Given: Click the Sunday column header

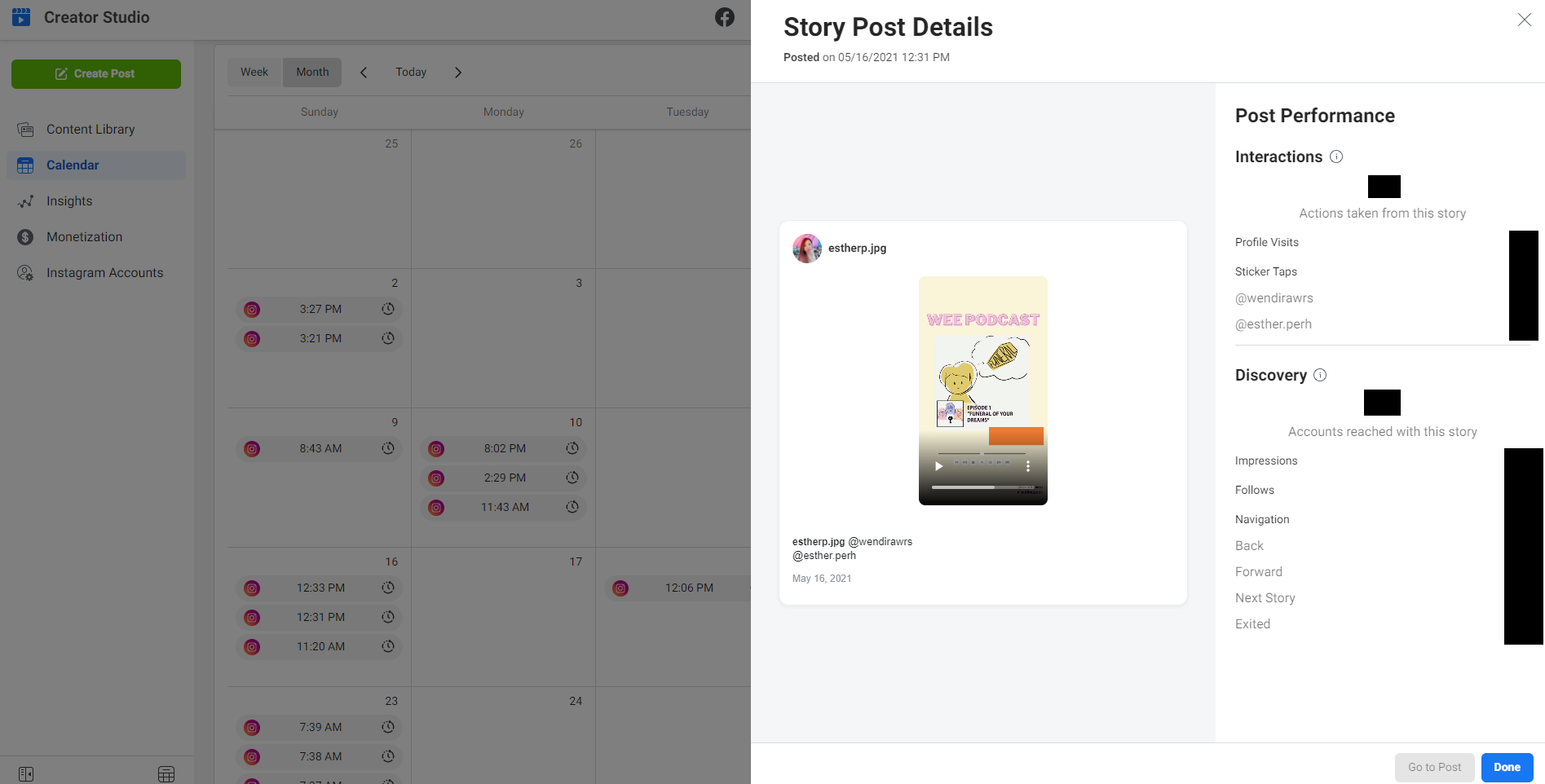Looking at the screenshot, I should pos(319,112).
